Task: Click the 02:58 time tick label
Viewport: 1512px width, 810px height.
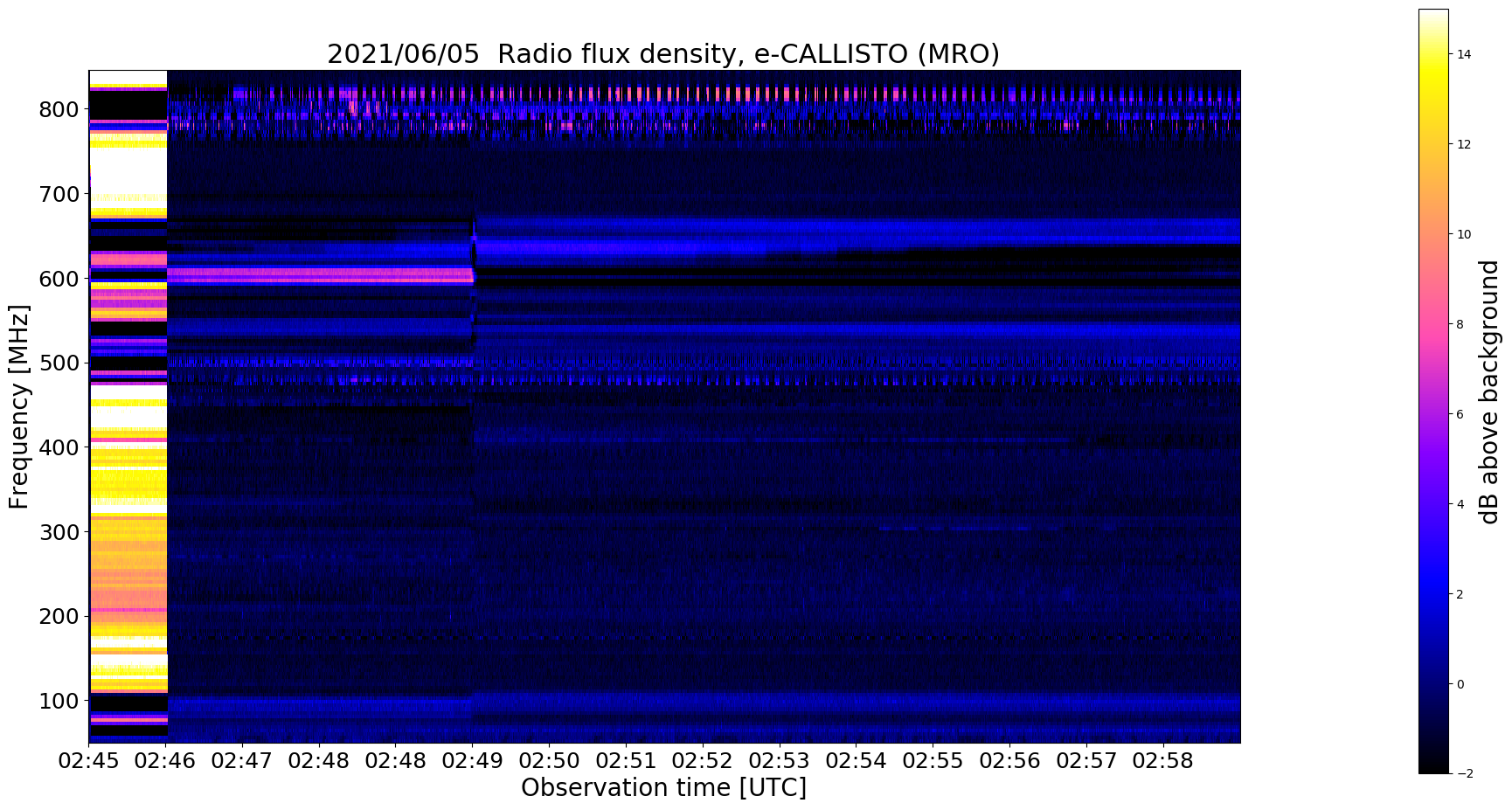Action: (1162, 760)
